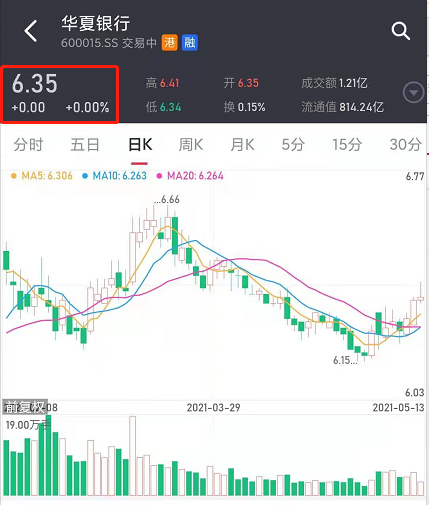This screenshot has height=505, width=429.
Task: Tap the MA10: 6.263 indicator
Action: 115,176
